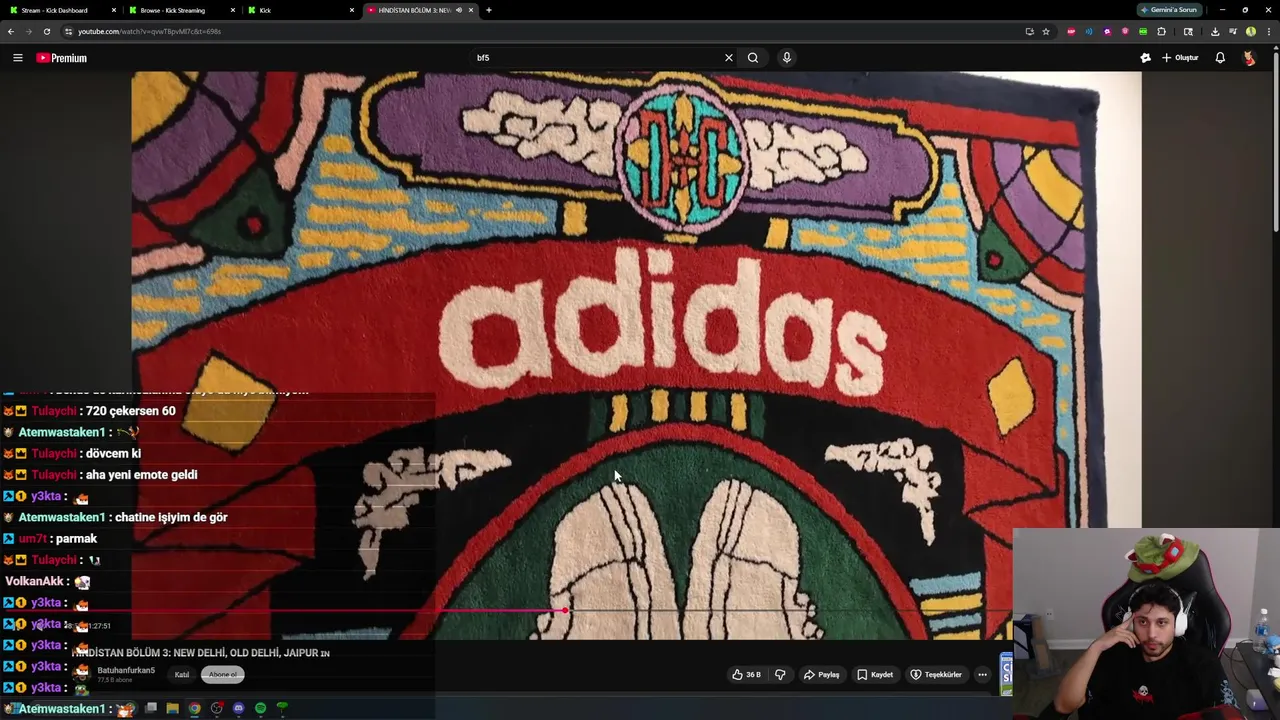Save the video with Kaydet
The width and height of the screenshot is (1280, 720).
875,675
